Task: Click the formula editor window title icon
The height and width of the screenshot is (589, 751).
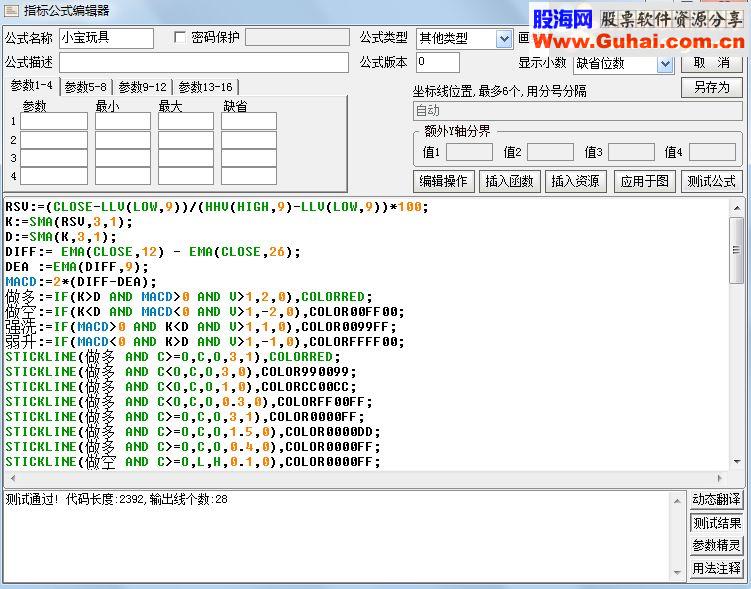Action: click(11, 10)
